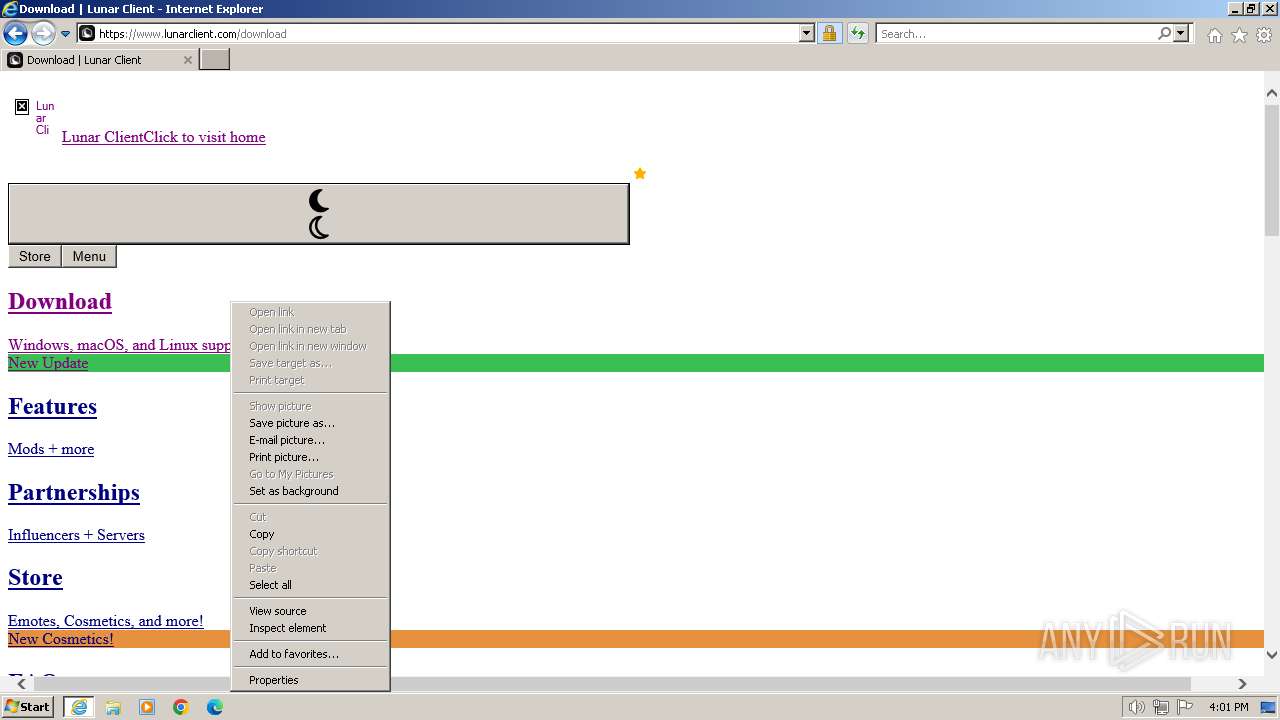
Task: Open Favorites star icon in toolbar
Action: (1239, 35)
